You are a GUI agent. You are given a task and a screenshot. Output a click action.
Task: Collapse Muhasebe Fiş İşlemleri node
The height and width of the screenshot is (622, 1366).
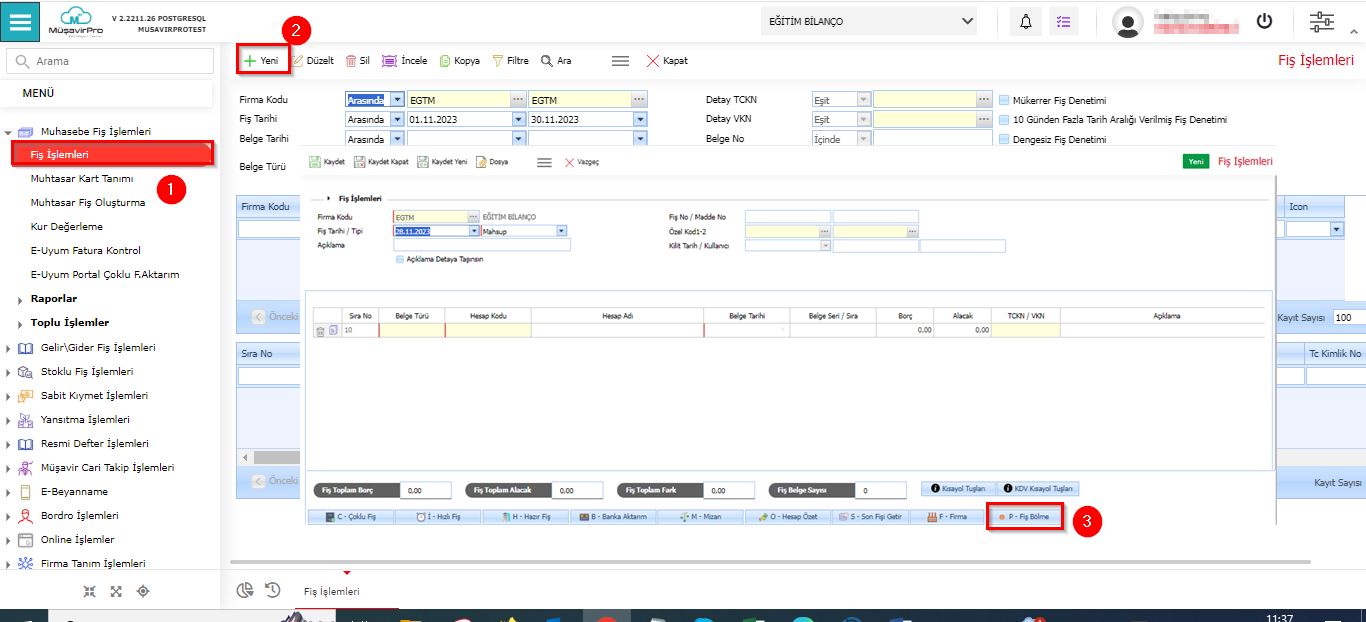tap(9, 132)
